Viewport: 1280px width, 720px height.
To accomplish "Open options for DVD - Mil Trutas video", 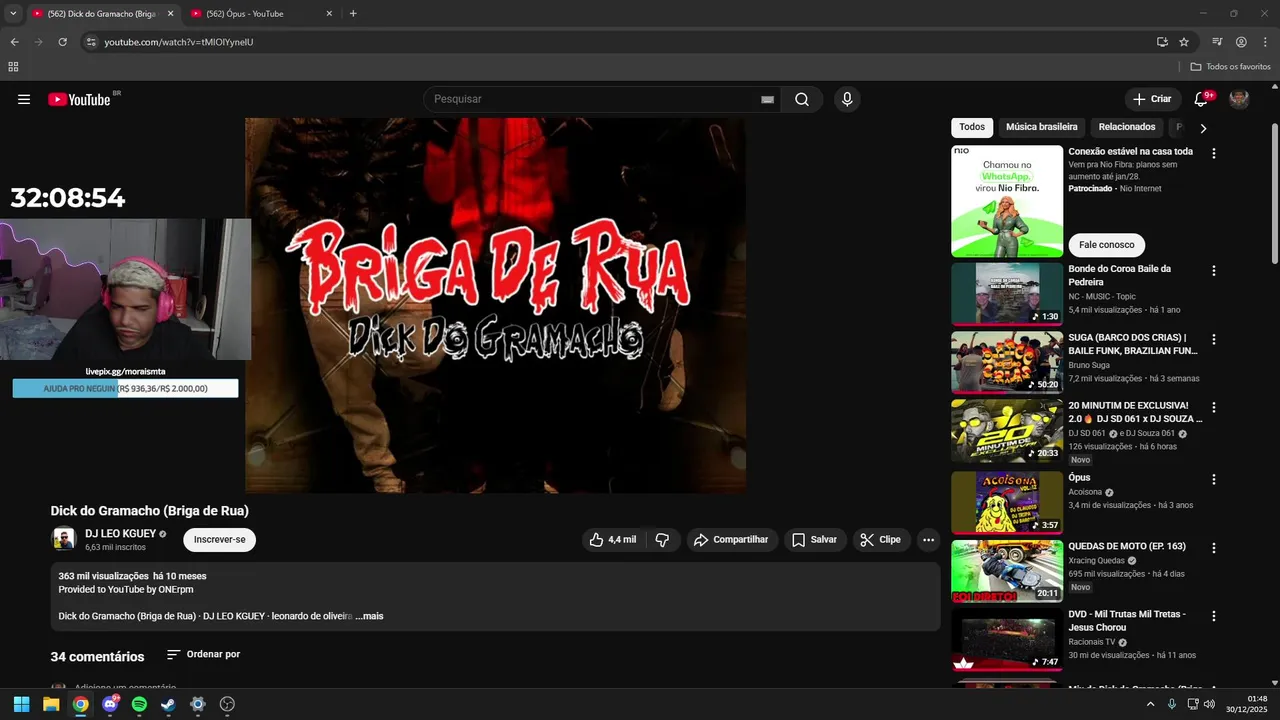I will coord(1214,616).
